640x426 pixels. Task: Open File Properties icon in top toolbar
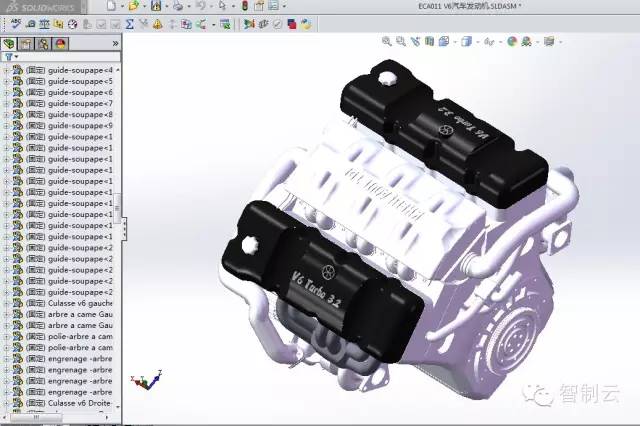click(259, 6)
